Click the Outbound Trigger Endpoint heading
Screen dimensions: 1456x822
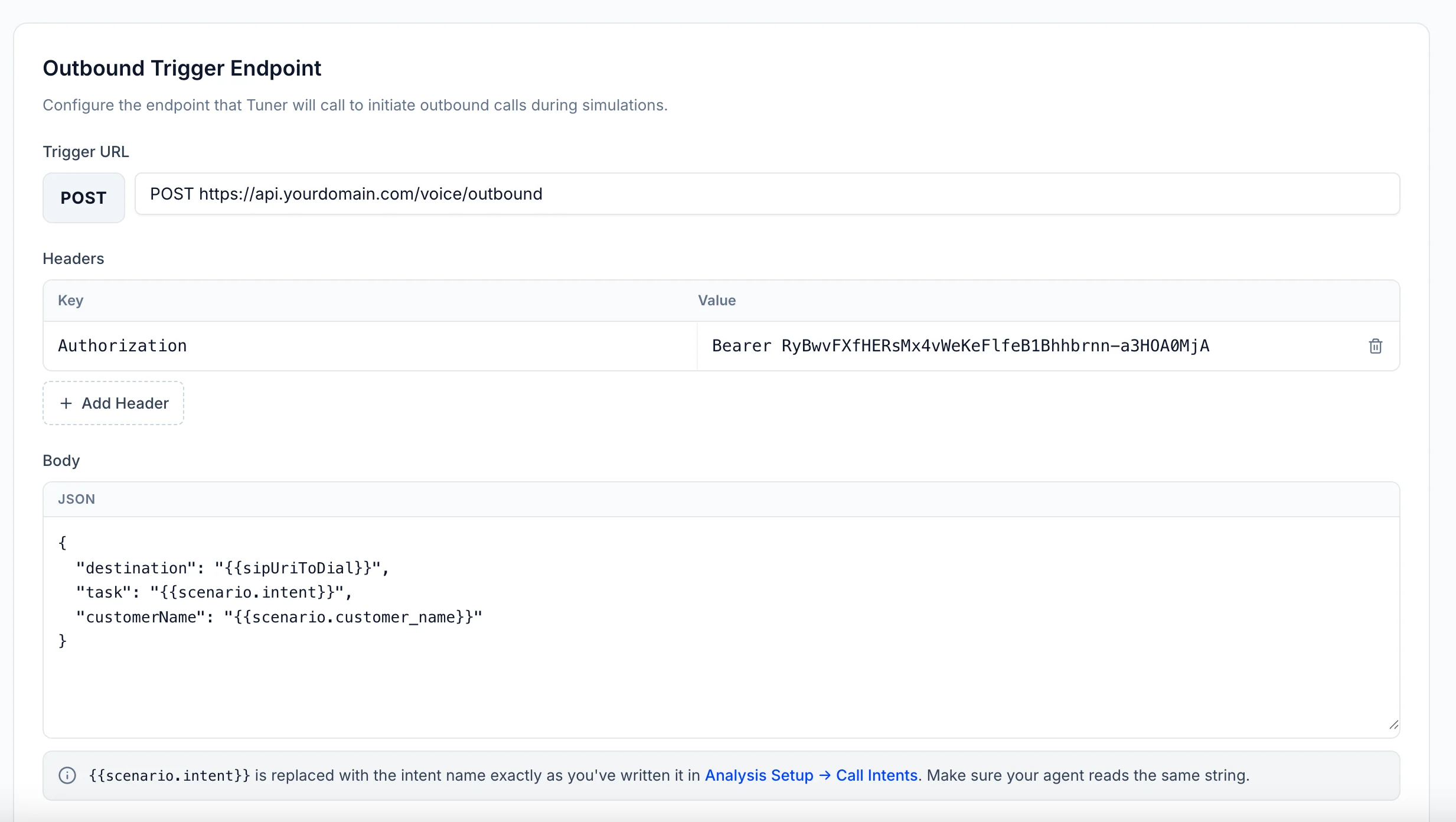182,68
